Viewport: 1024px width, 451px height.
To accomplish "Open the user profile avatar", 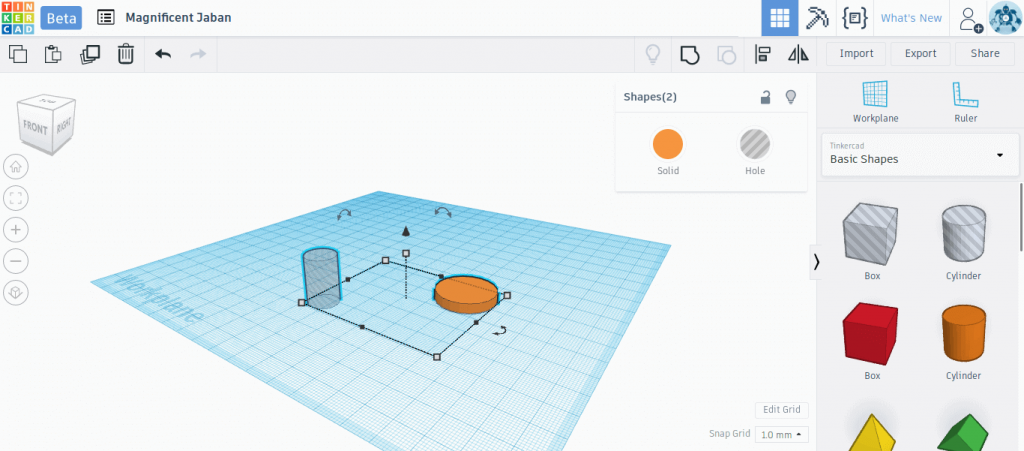I will (1006, 18).
